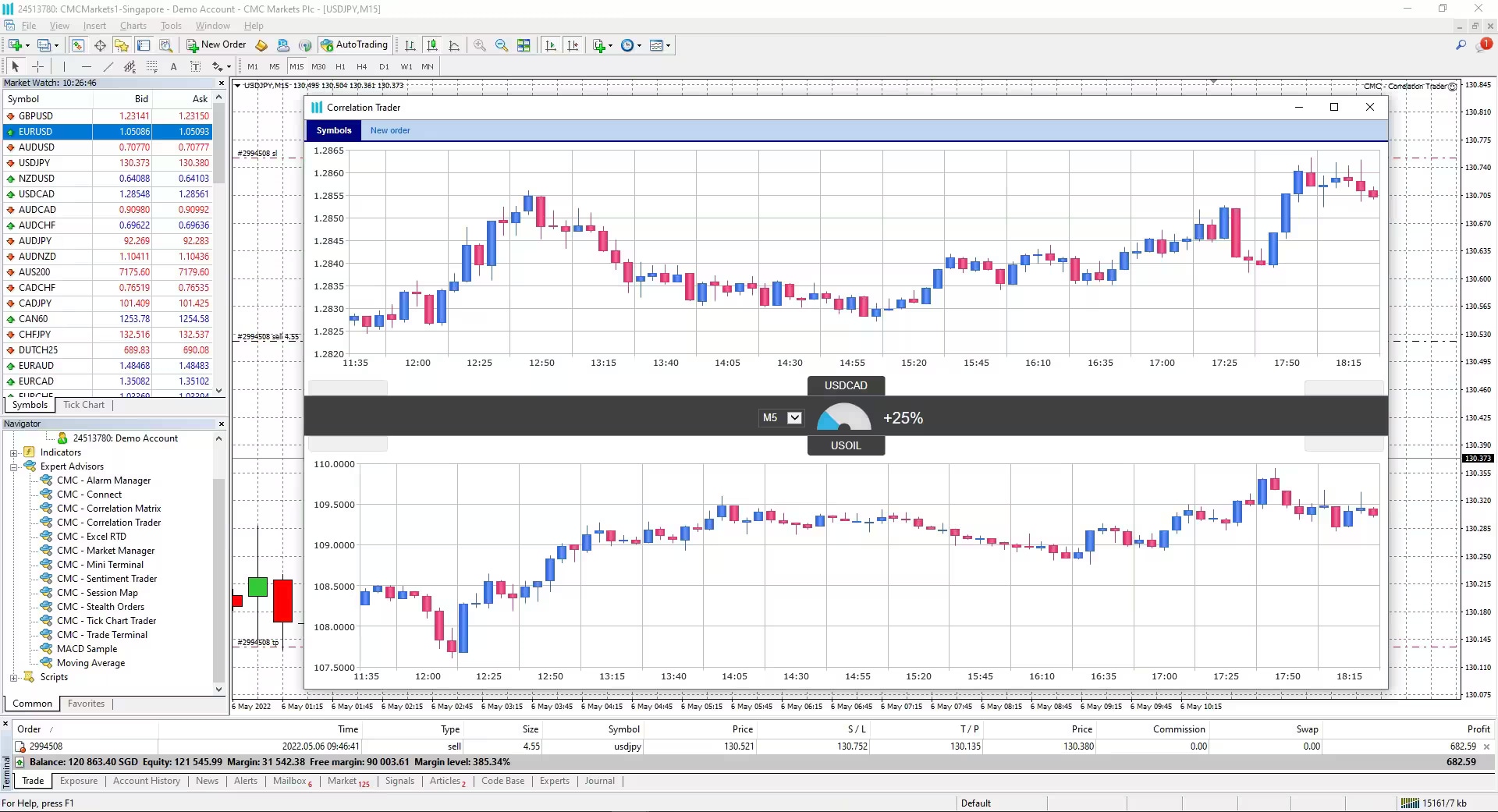Click the Zoom In magnifier icon
1498x812 pixels.
(480, 45)
